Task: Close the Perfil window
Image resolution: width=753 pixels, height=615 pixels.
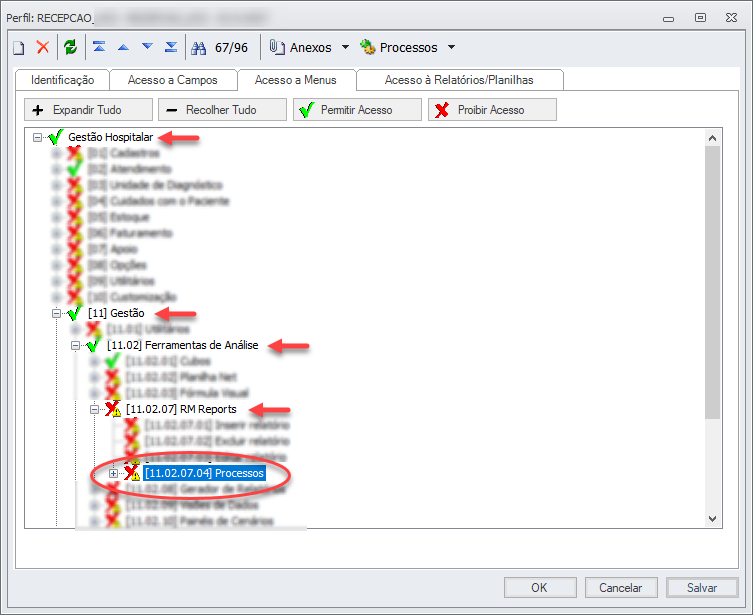Action: click(731, 18)
